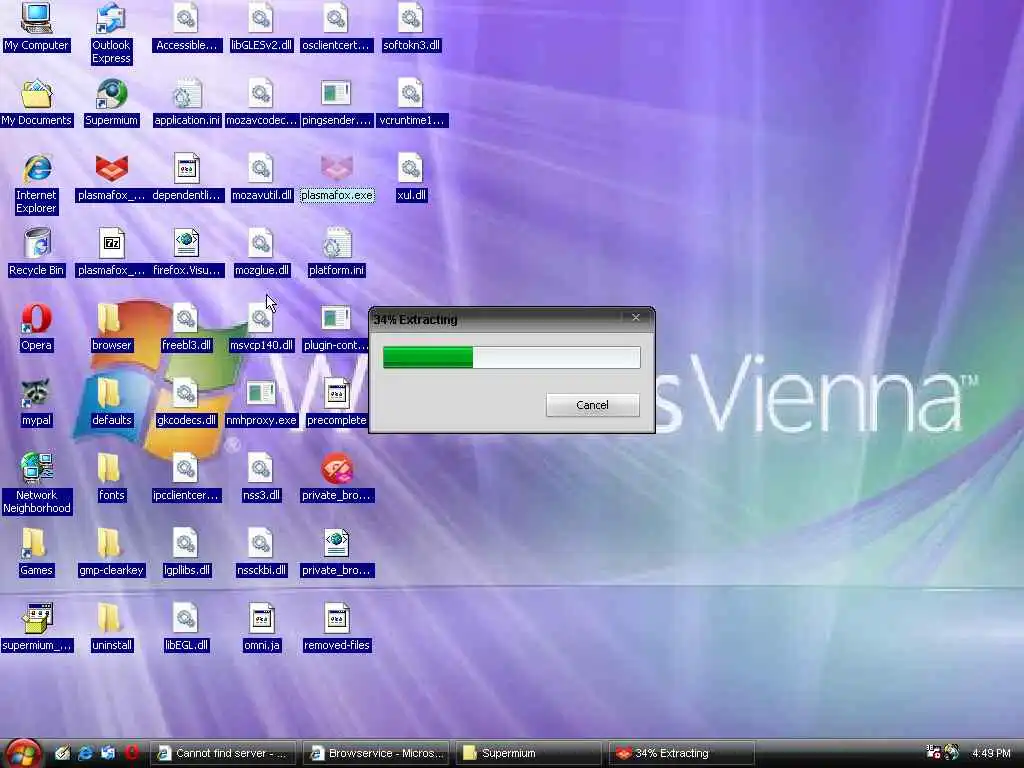Launch Opera from quick launch bar
This screenshot has height=768, width=1024.
pos(132,753)
